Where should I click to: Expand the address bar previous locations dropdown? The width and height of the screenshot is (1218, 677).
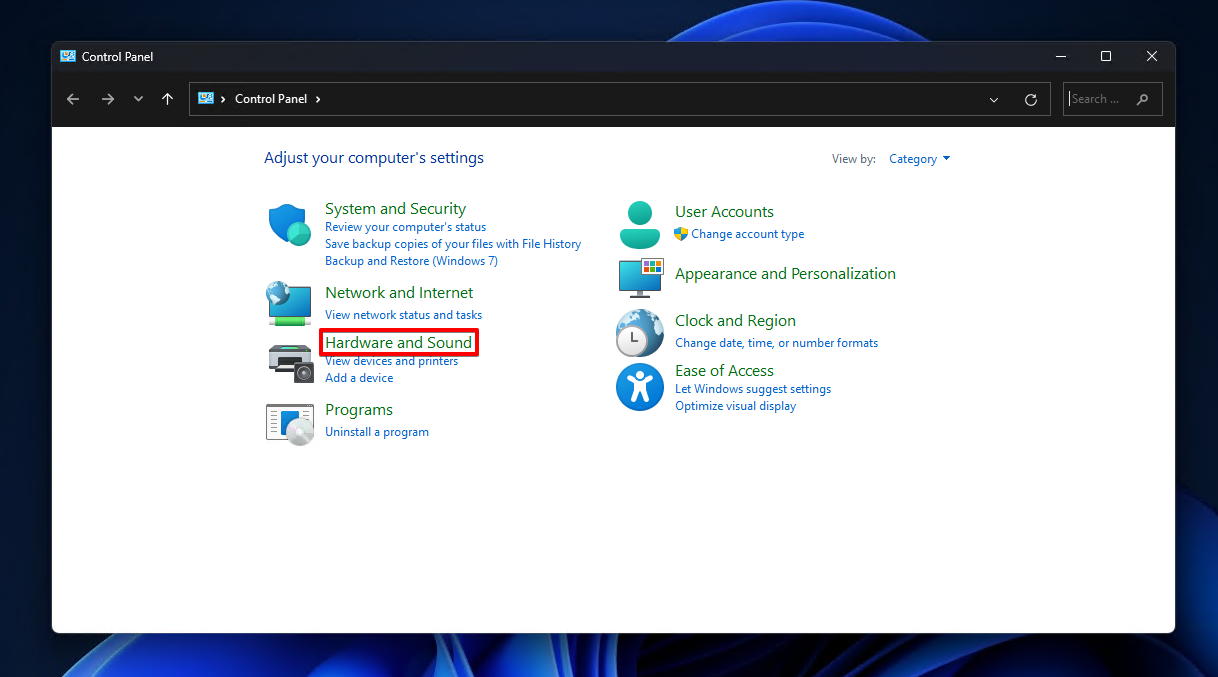pyautogui.click(x=993, y=100)
